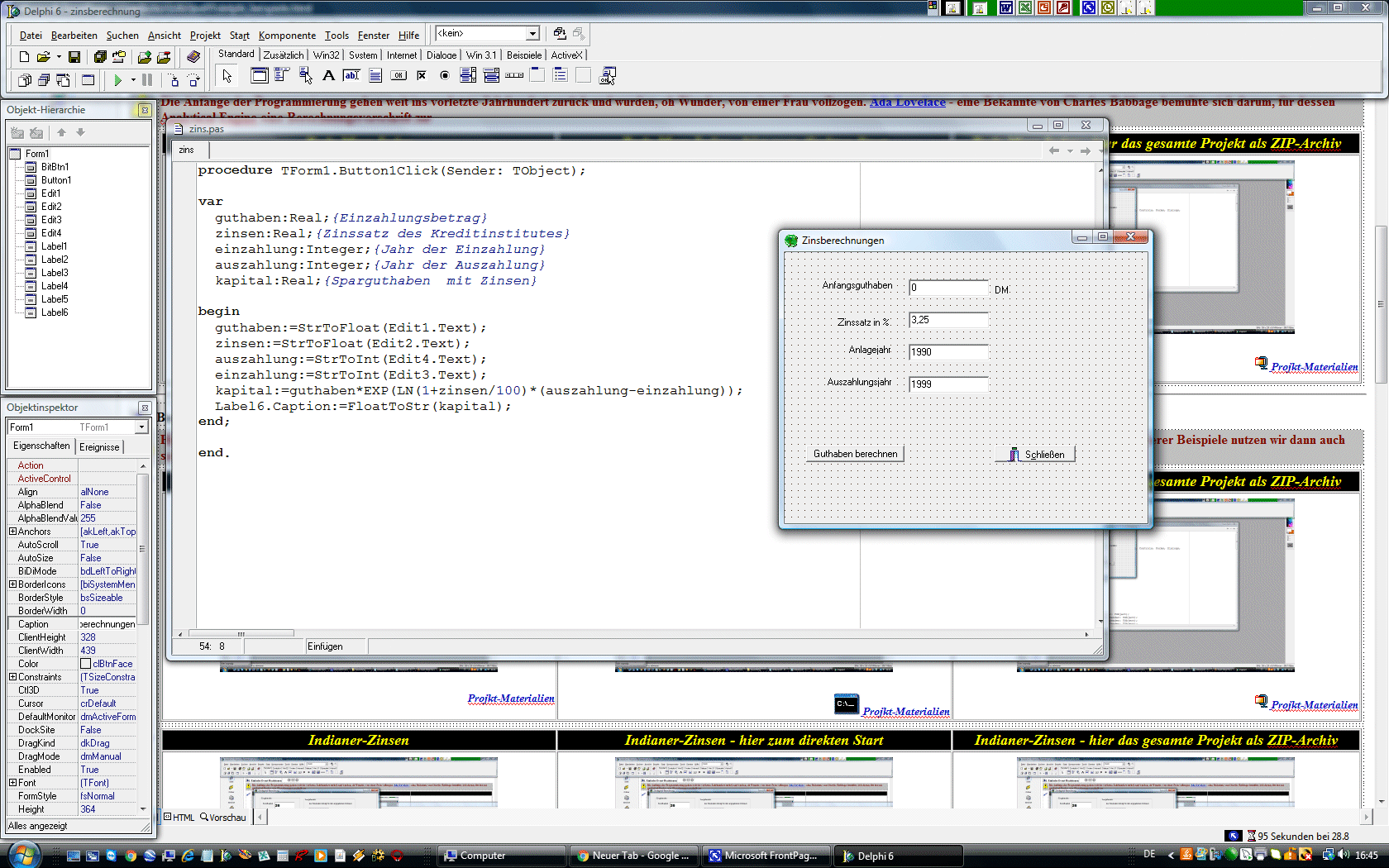Expand the Anchors property
1389x868 pixels.
click(12, 532)
